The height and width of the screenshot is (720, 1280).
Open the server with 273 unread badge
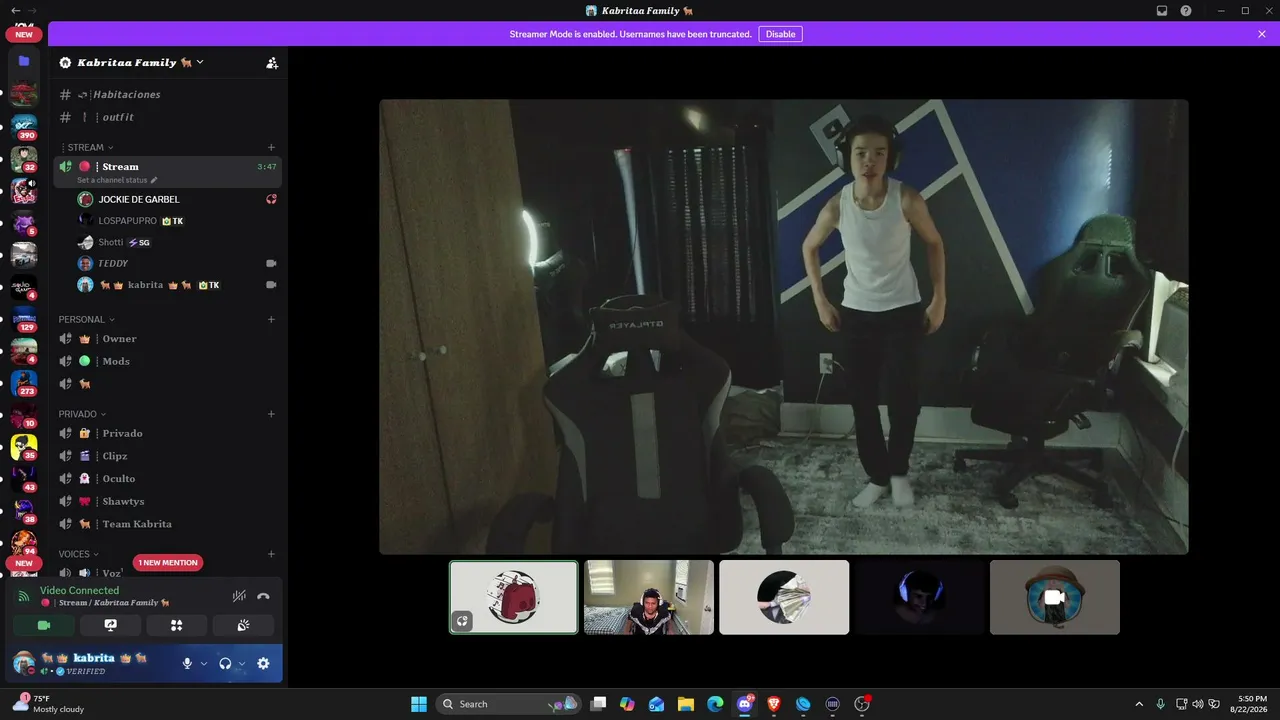(24, 384)
